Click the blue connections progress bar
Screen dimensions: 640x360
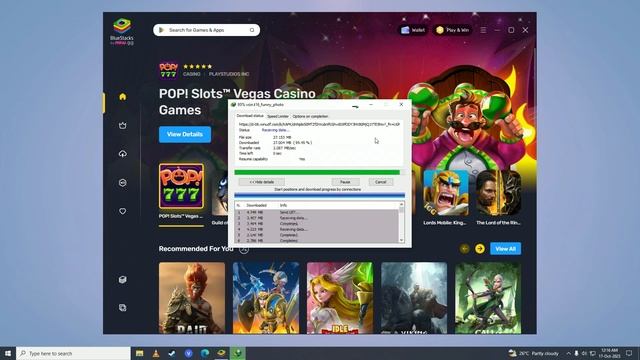(x=320, y=195)
